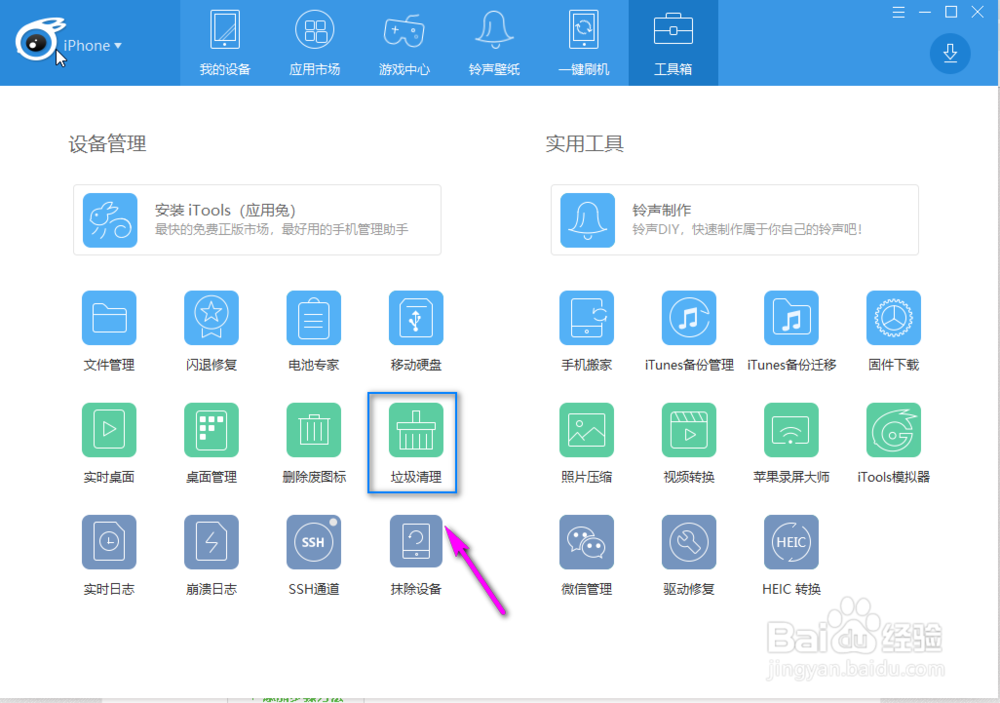This screenshot has height=703, width=1000.
Task: Open the downloads arrow button in header
Action: (950, 53)
